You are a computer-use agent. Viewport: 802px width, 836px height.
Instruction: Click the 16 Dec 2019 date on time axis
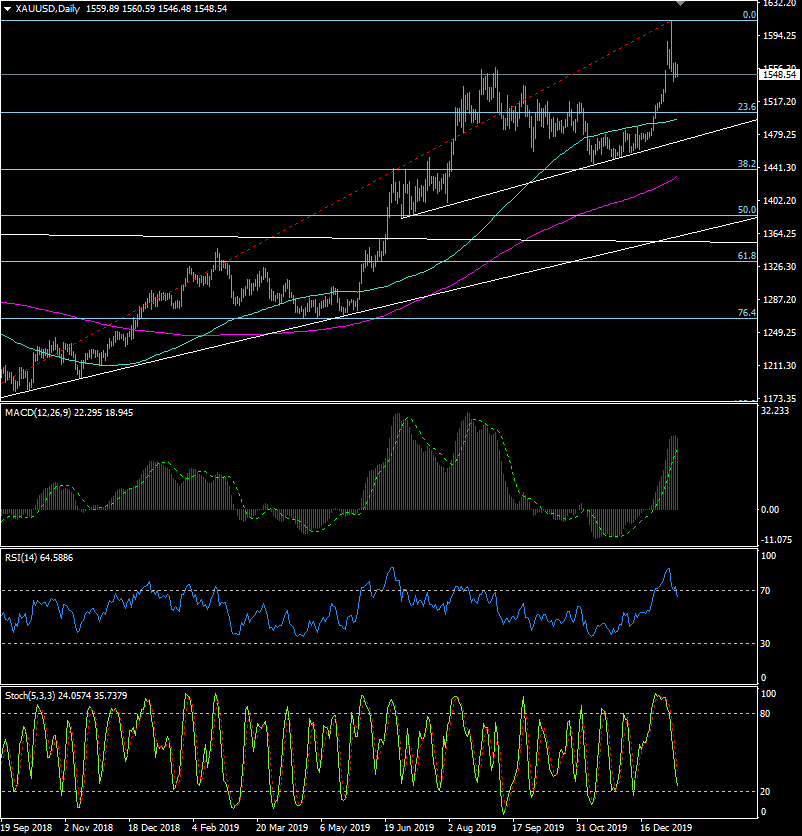667,828
